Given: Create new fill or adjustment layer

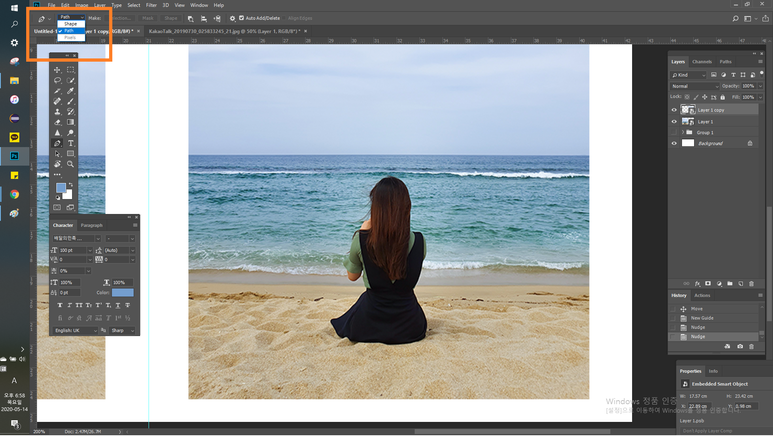Looking at the screenshot, I should (719, 284).
